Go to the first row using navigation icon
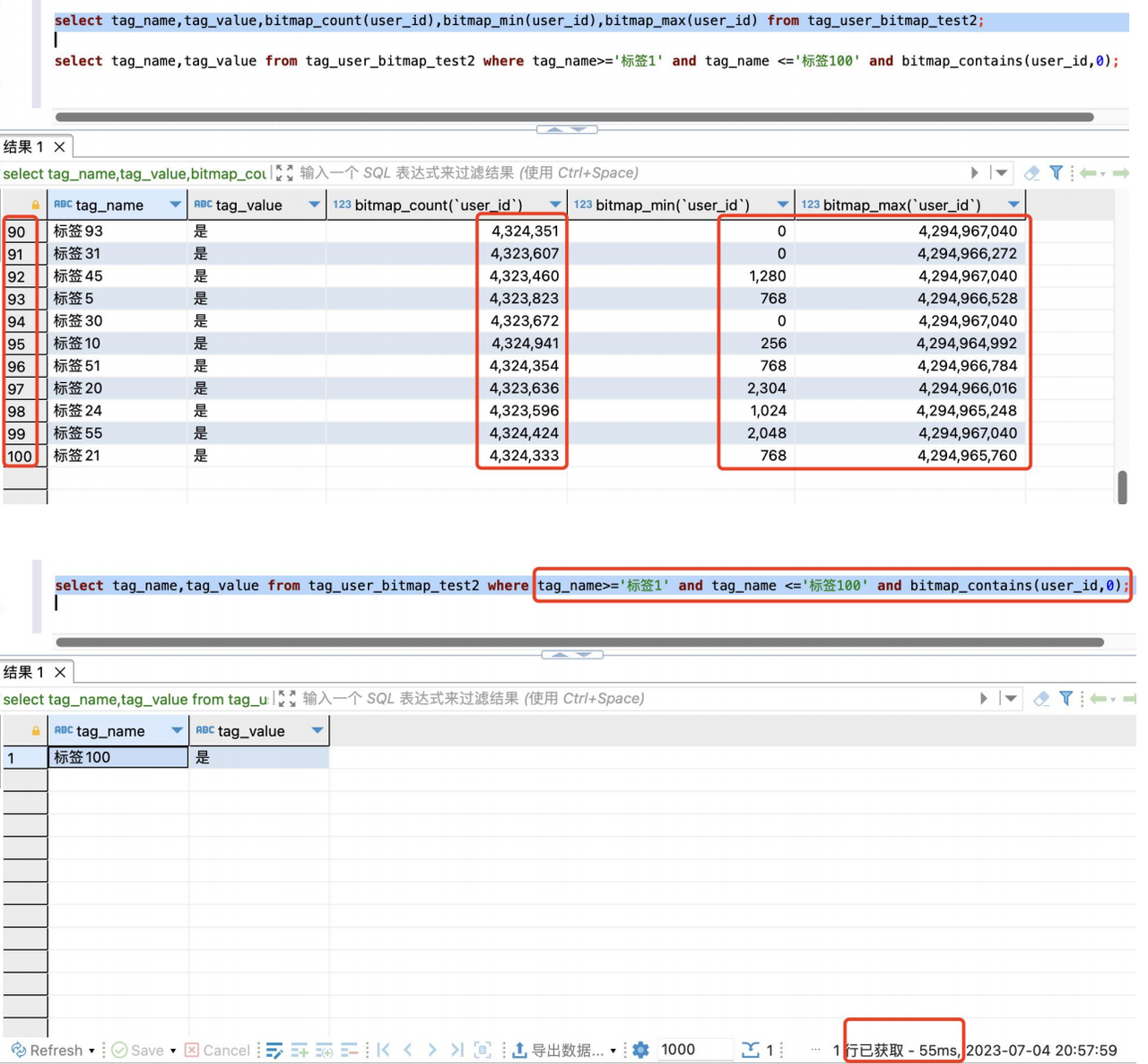The width and height of the screenshot is (1148, 1064). pyautogui.click(x=384, y=1050)
